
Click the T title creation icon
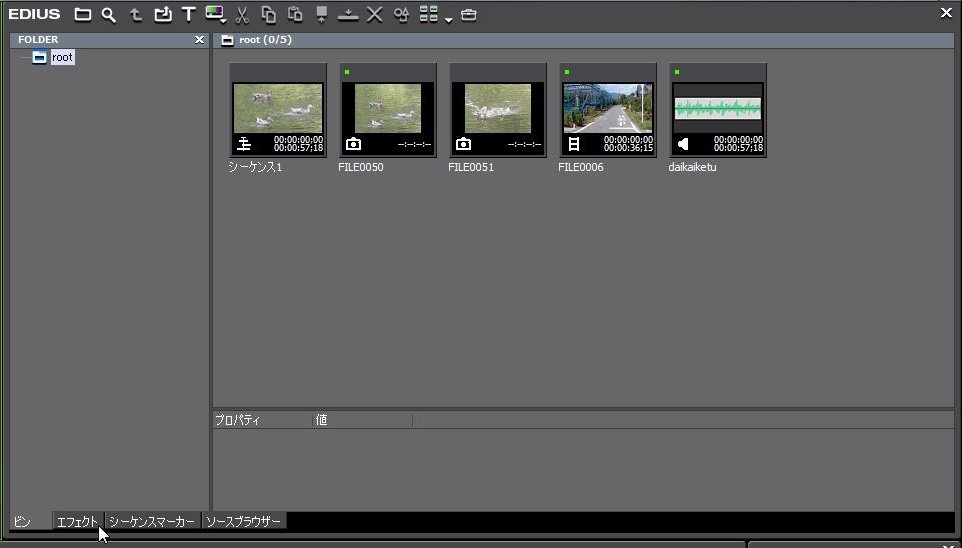188,15
